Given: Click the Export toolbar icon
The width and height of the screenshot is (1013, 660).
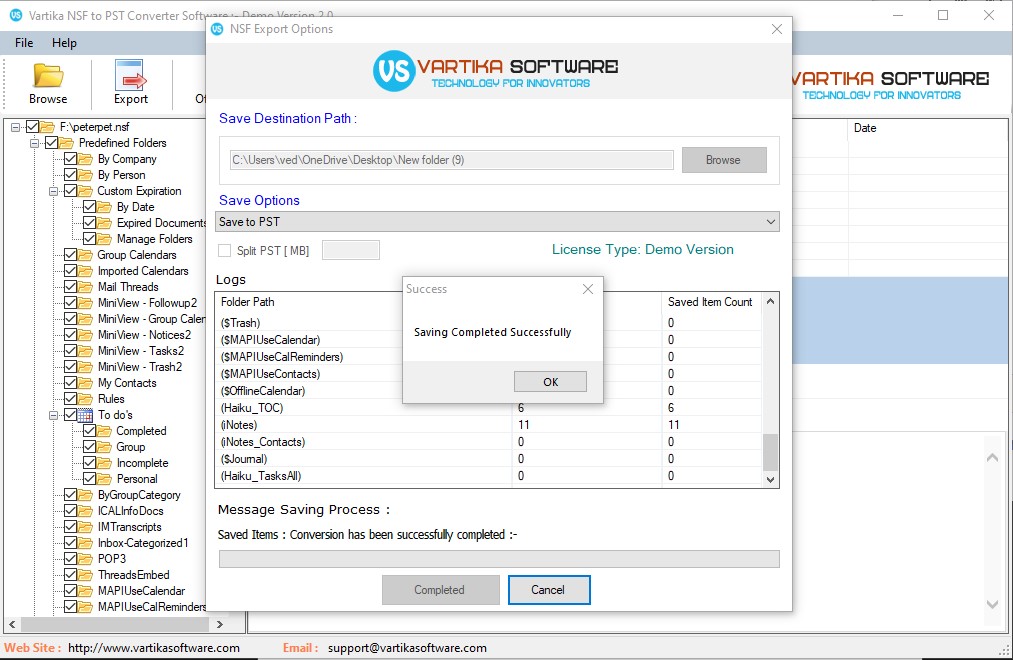Looking at the screenshot, I should pos(131,75).
